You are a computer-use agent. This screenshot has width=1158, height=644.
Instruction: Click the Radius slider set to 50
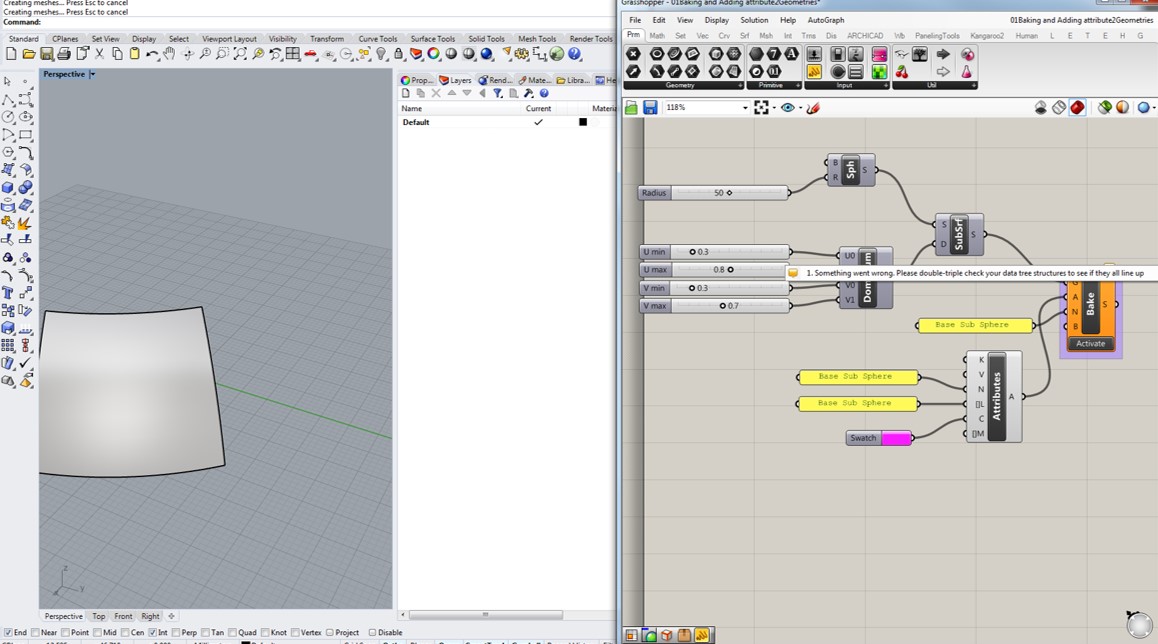[x=713, y=193]
